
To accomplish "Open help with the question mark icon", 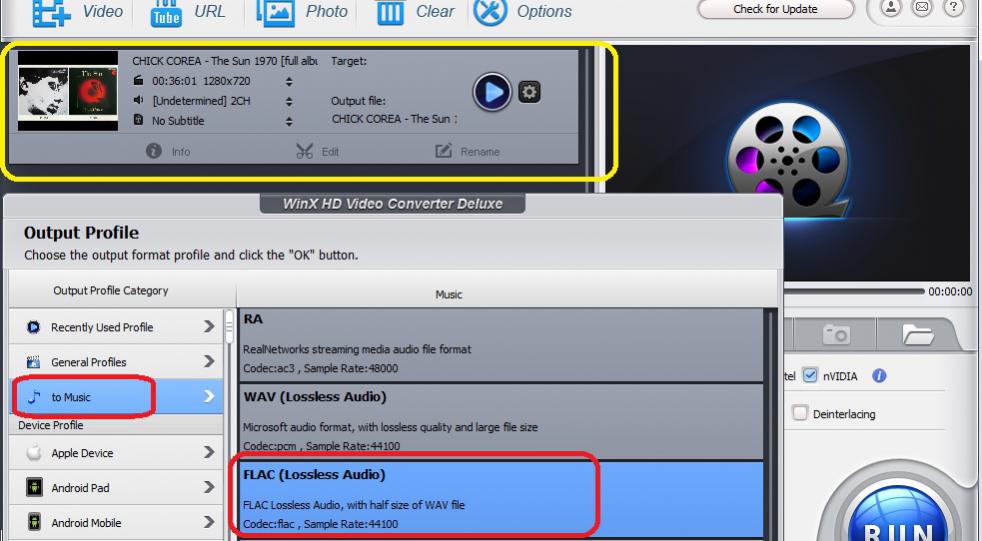I will 959,8.
